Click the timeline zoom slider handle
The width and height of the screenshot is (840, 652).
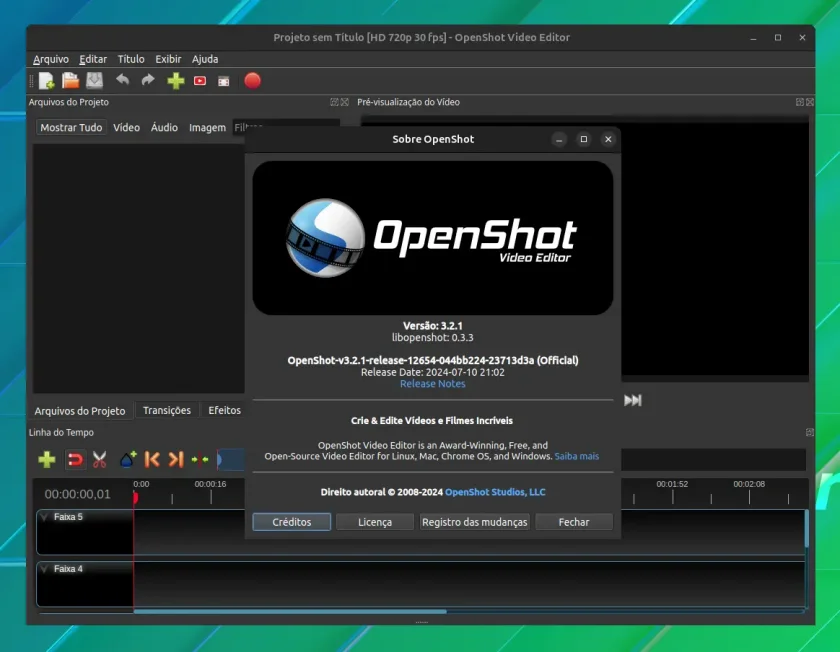click(x=220, y=459)
